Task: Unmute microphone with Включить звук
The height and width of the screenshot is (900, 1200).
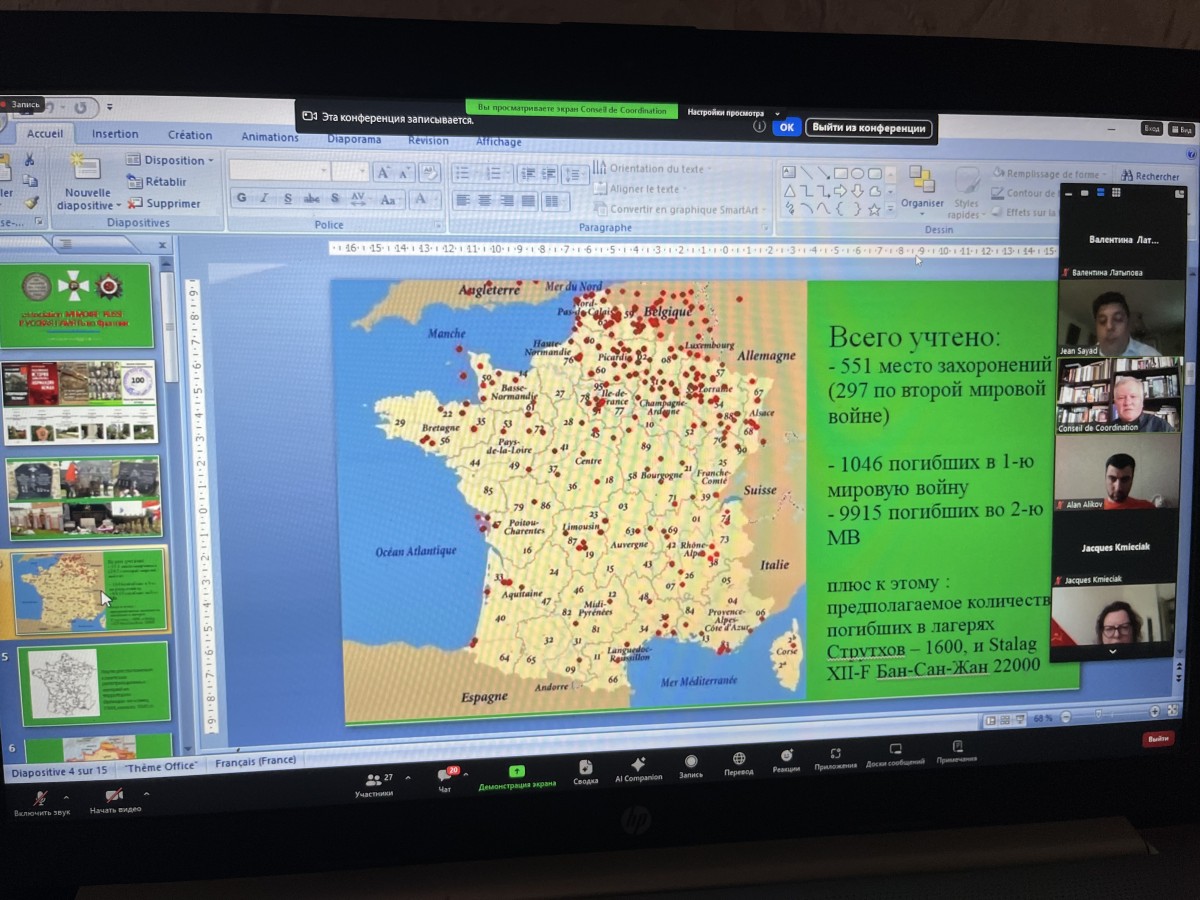Action: tap(41, 798)
